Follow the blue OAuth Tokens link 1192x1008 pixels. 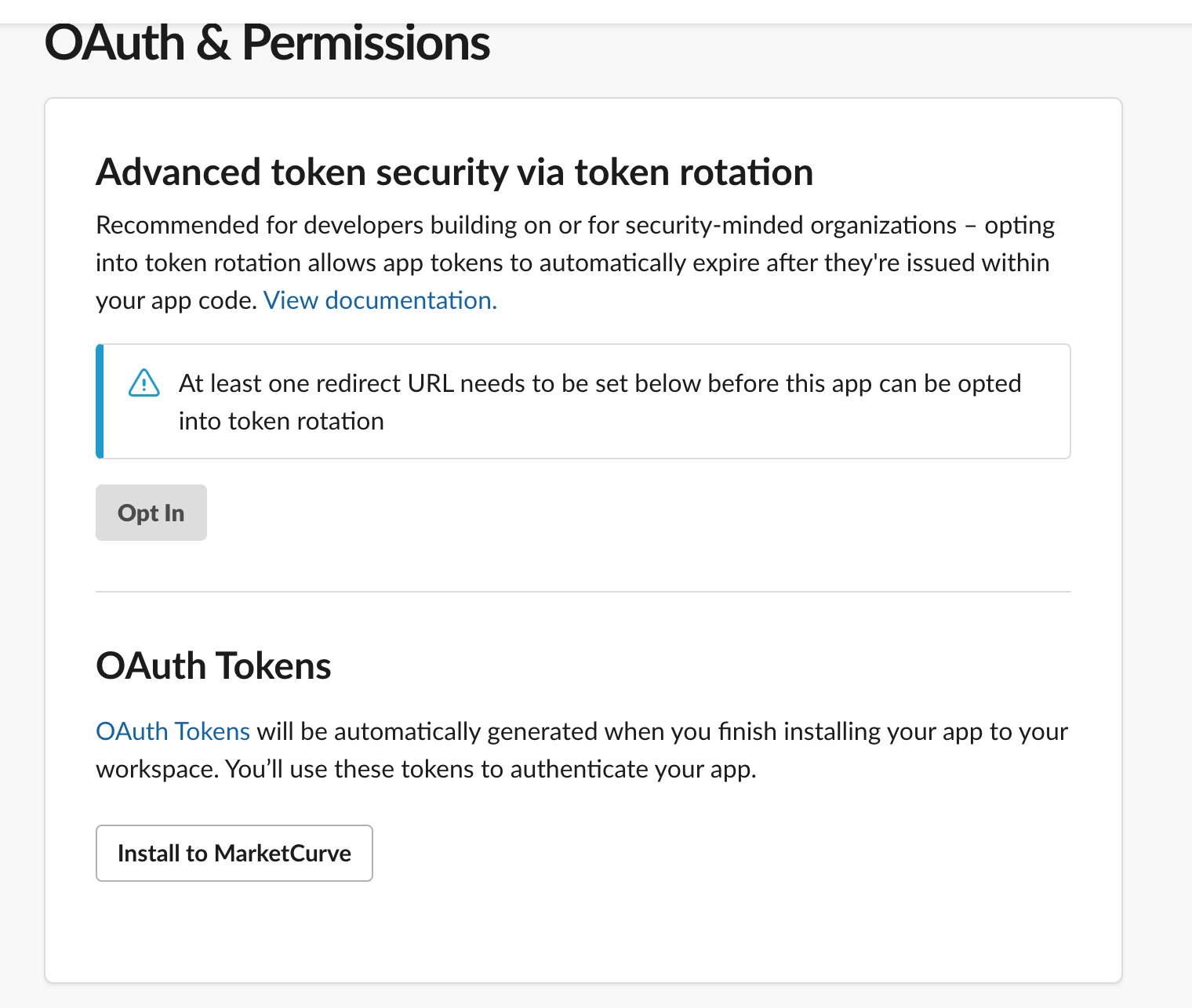coord(173,731)
